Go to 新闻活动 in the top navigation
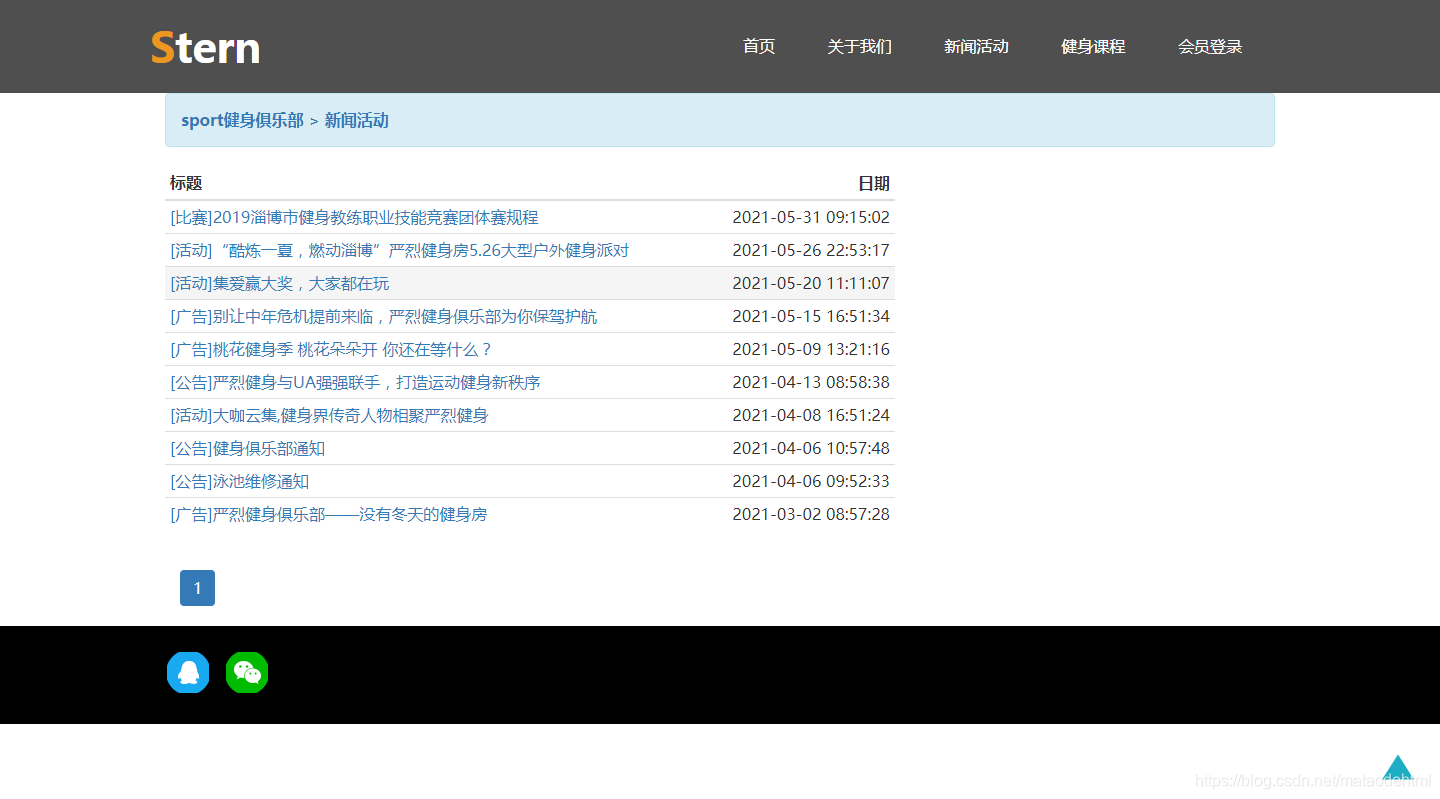 click(x=976, y=46)
